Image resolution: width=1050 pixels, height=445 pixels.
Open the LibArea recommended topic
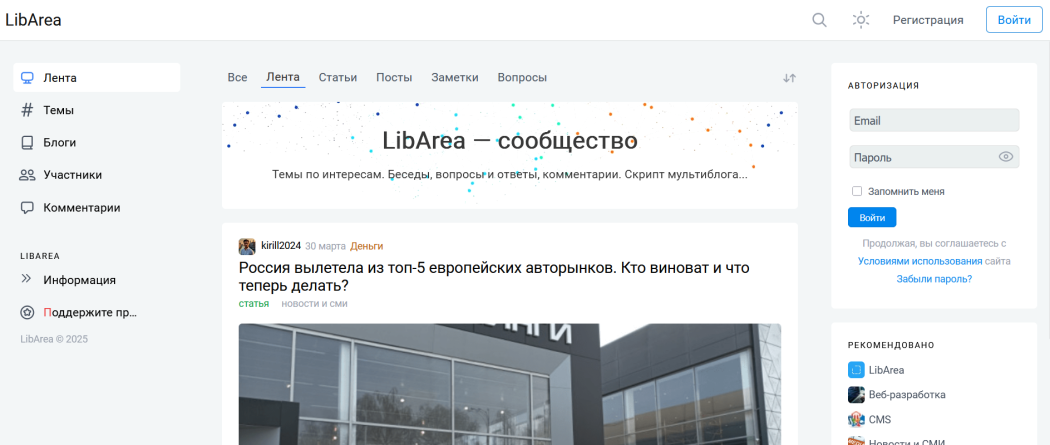(887, 370)
